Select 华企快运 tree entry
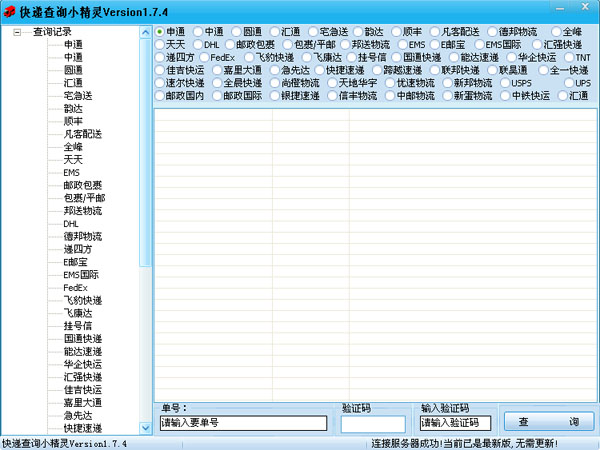The width and height of the screenshot is (600, 450). [x=83, y=365]
